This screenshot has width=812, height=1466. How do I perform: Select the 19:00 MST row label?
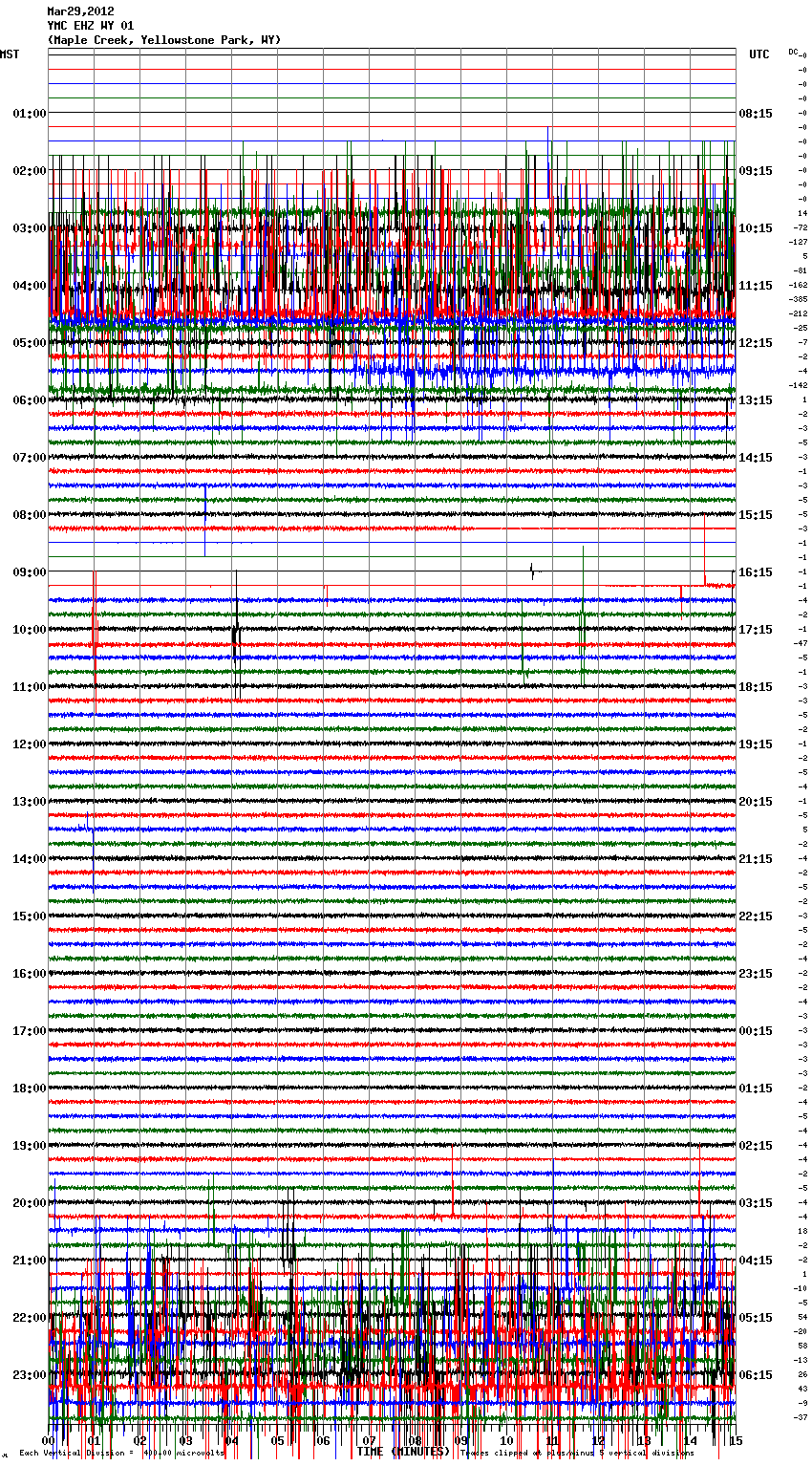pyautogui.click(x=30, y=1146)
